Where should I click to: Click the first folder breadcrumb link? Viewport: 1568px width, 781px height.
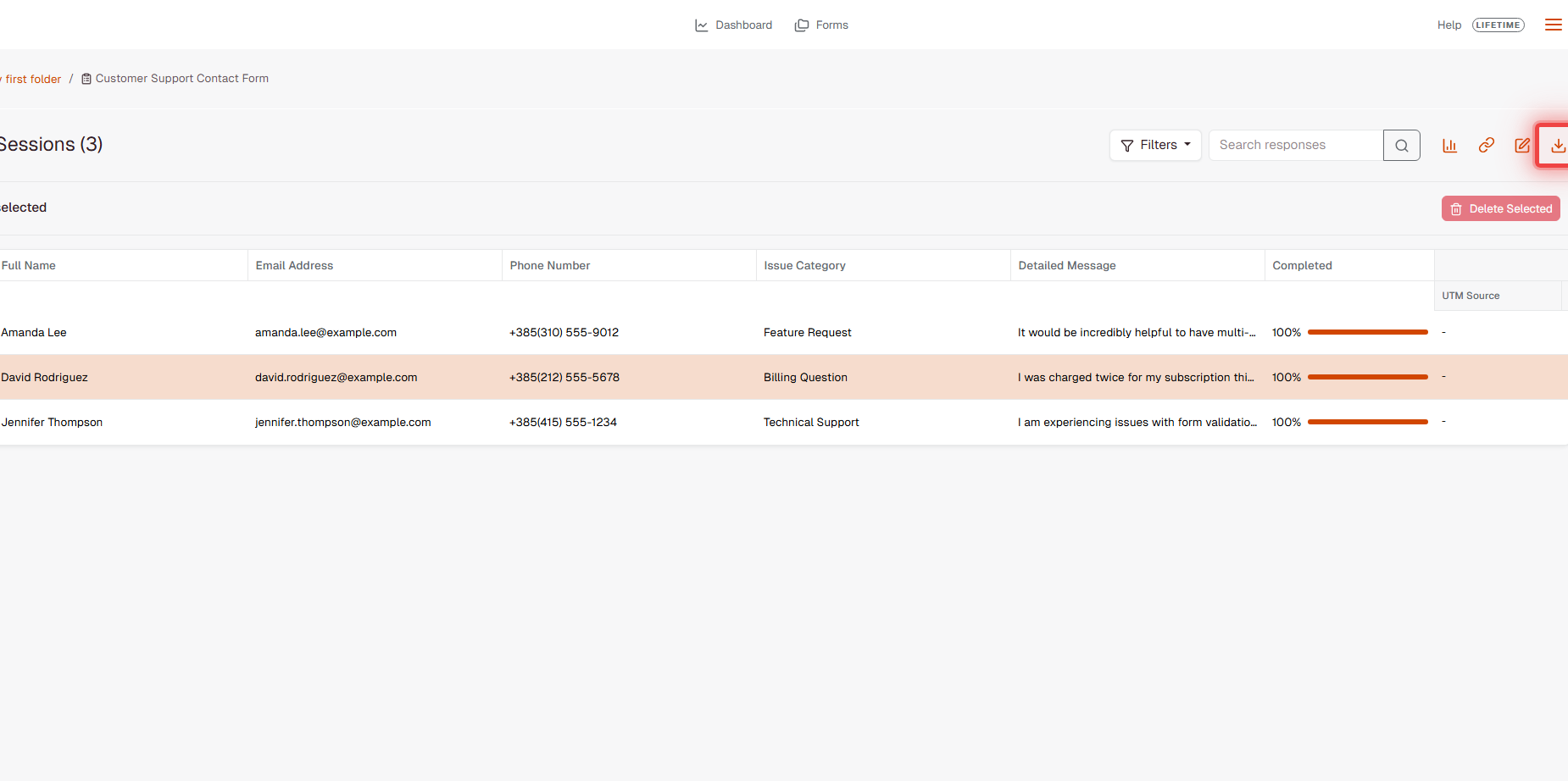point(31,78)
